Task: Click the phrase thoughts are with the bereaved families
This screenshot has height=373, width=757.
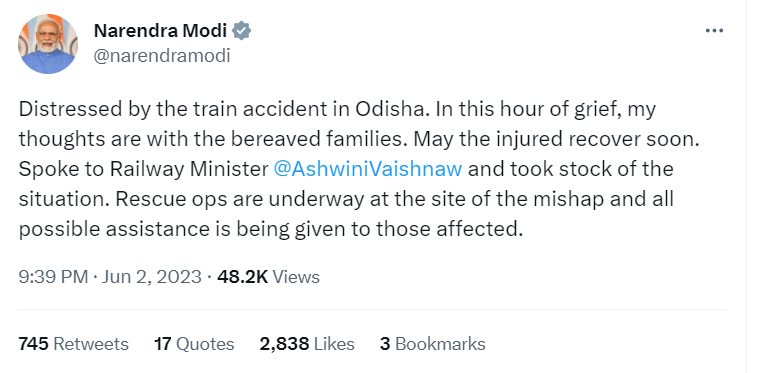Action: [x=214, y=139]
